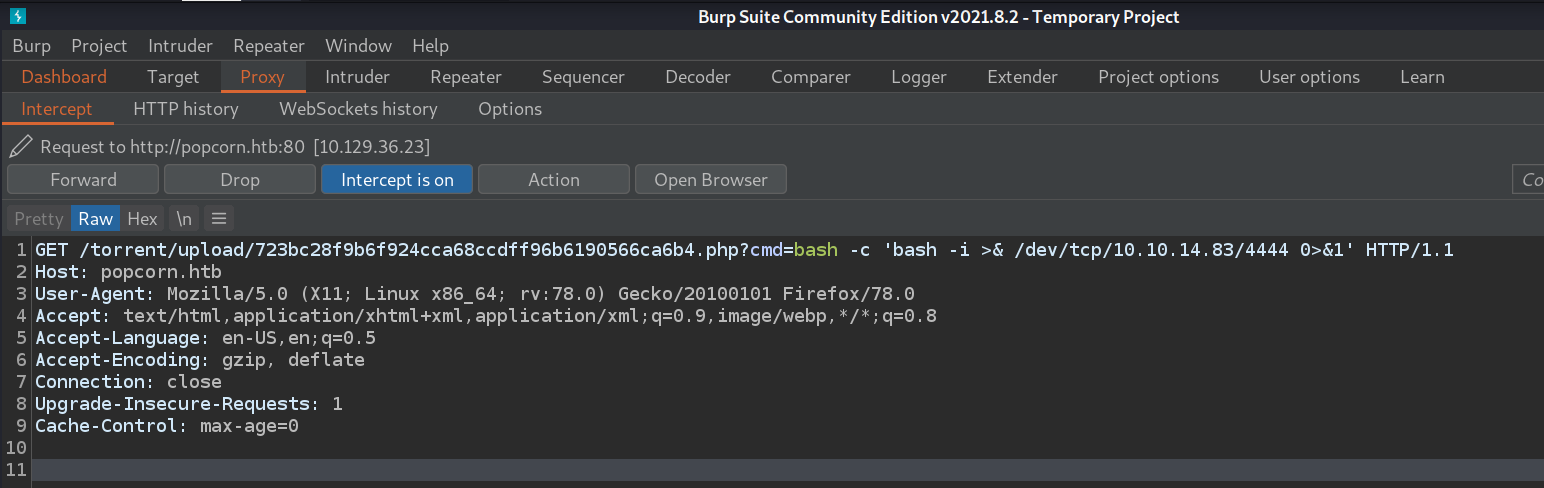
Task: Switch to the Target tab
Action: [x=173, y=77]
